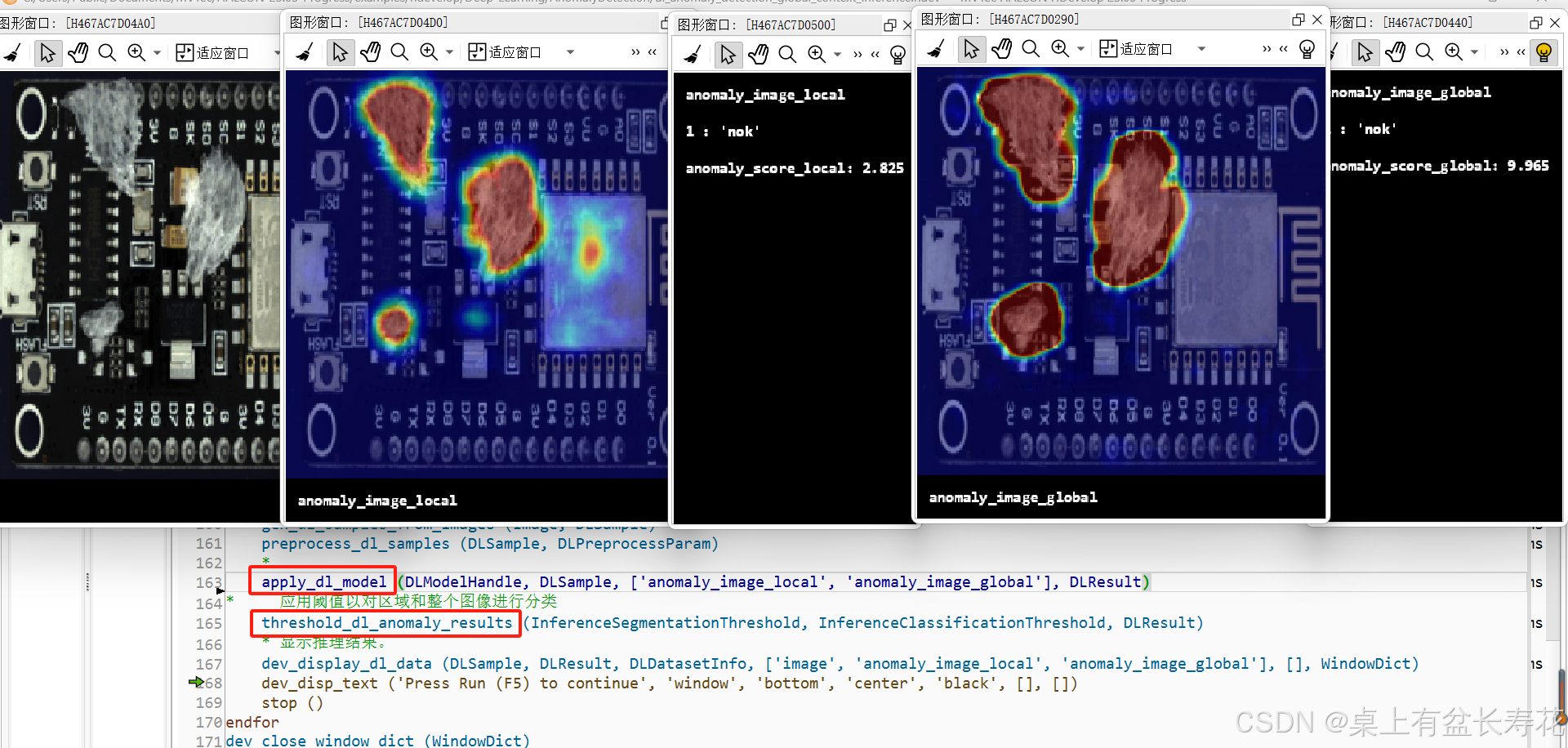Click >> toolbar chevron in window H467AC7D04D0

635,52
